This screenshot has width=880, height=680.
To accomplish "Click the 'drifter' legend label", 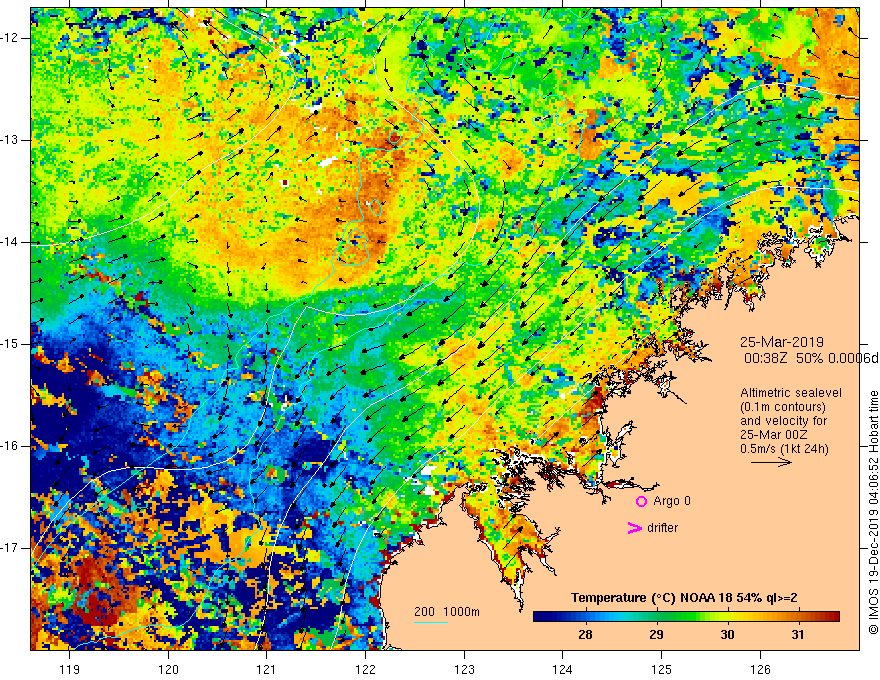I will pos(662,528).
